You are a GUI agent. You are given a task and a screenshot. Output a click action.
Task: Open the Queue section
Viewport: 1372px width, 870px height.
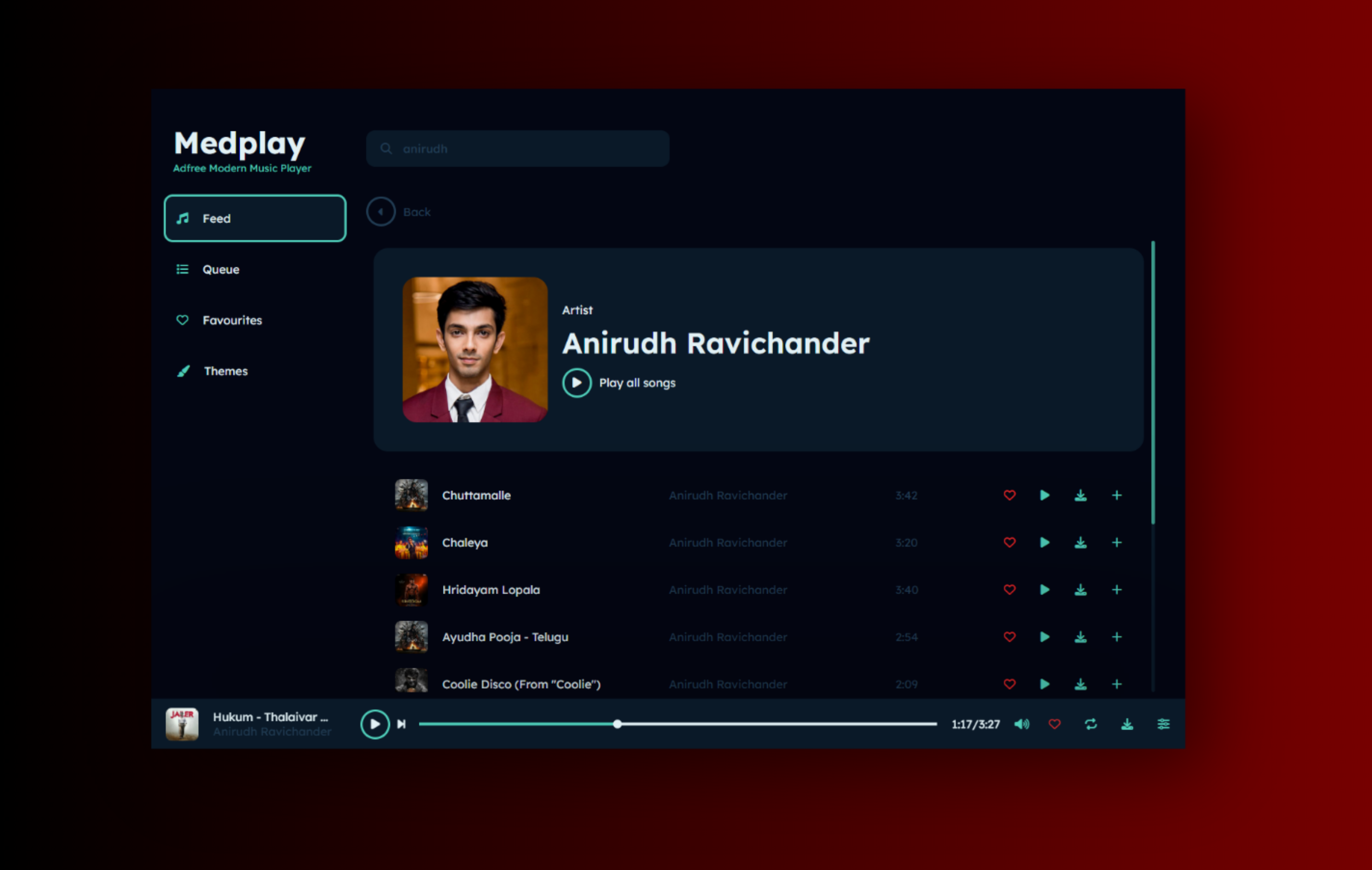[x=220, y=270]
